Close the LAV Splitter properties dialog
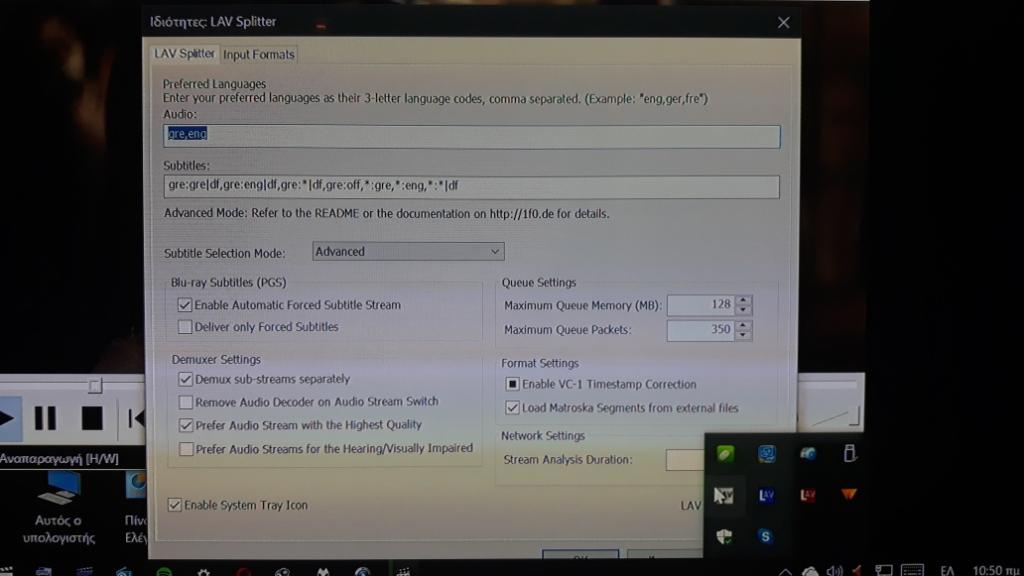 click(784, 23)
